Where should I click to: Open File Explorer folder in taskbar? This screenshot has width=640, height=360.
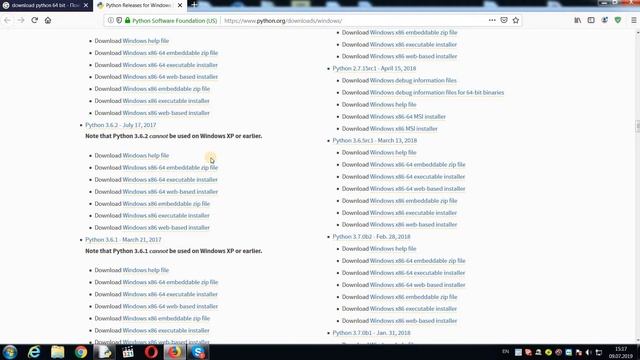58,352
